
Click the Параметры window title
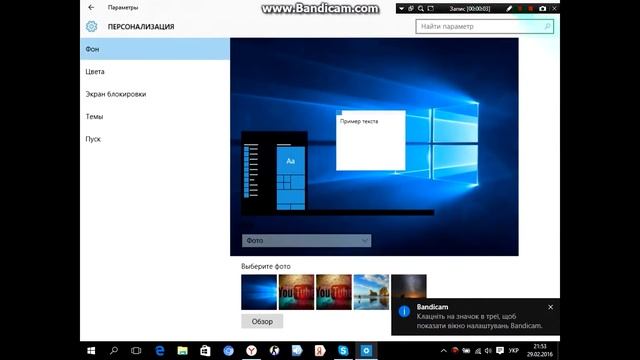coord(123,7)
